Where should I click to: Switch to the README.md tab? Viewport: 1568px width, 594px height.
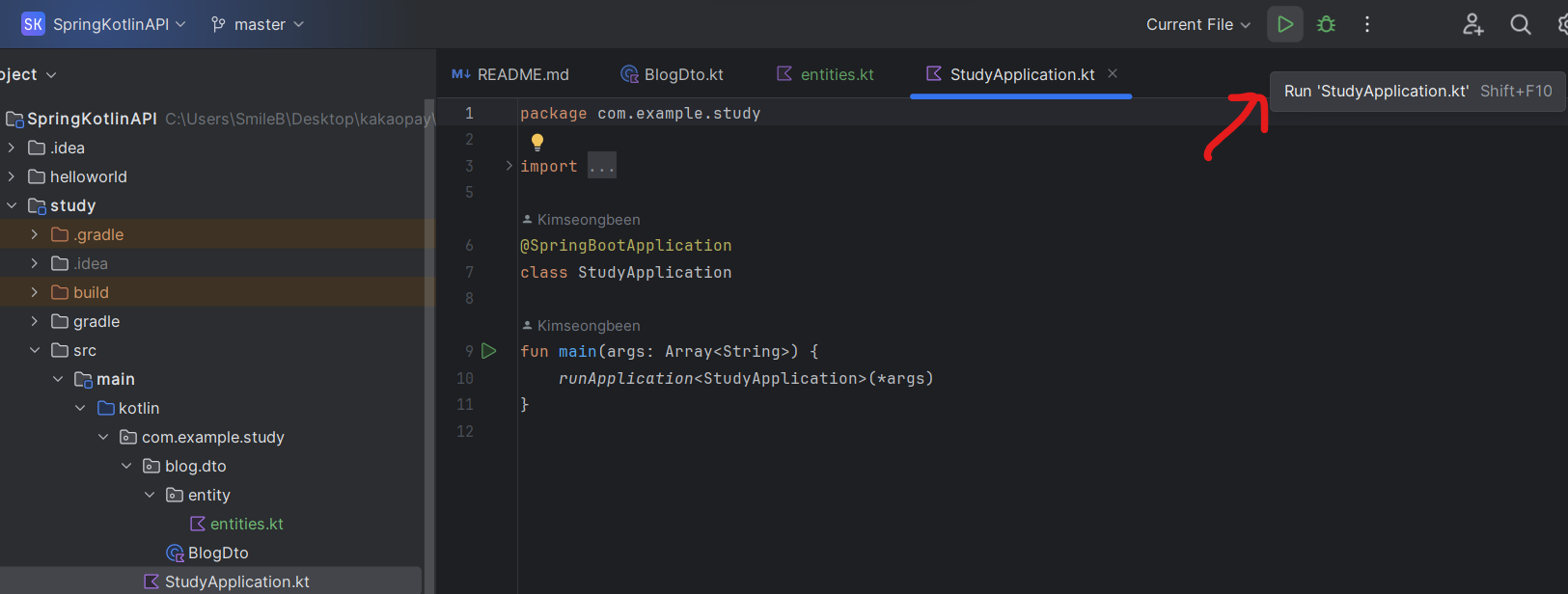click(510, 74)
